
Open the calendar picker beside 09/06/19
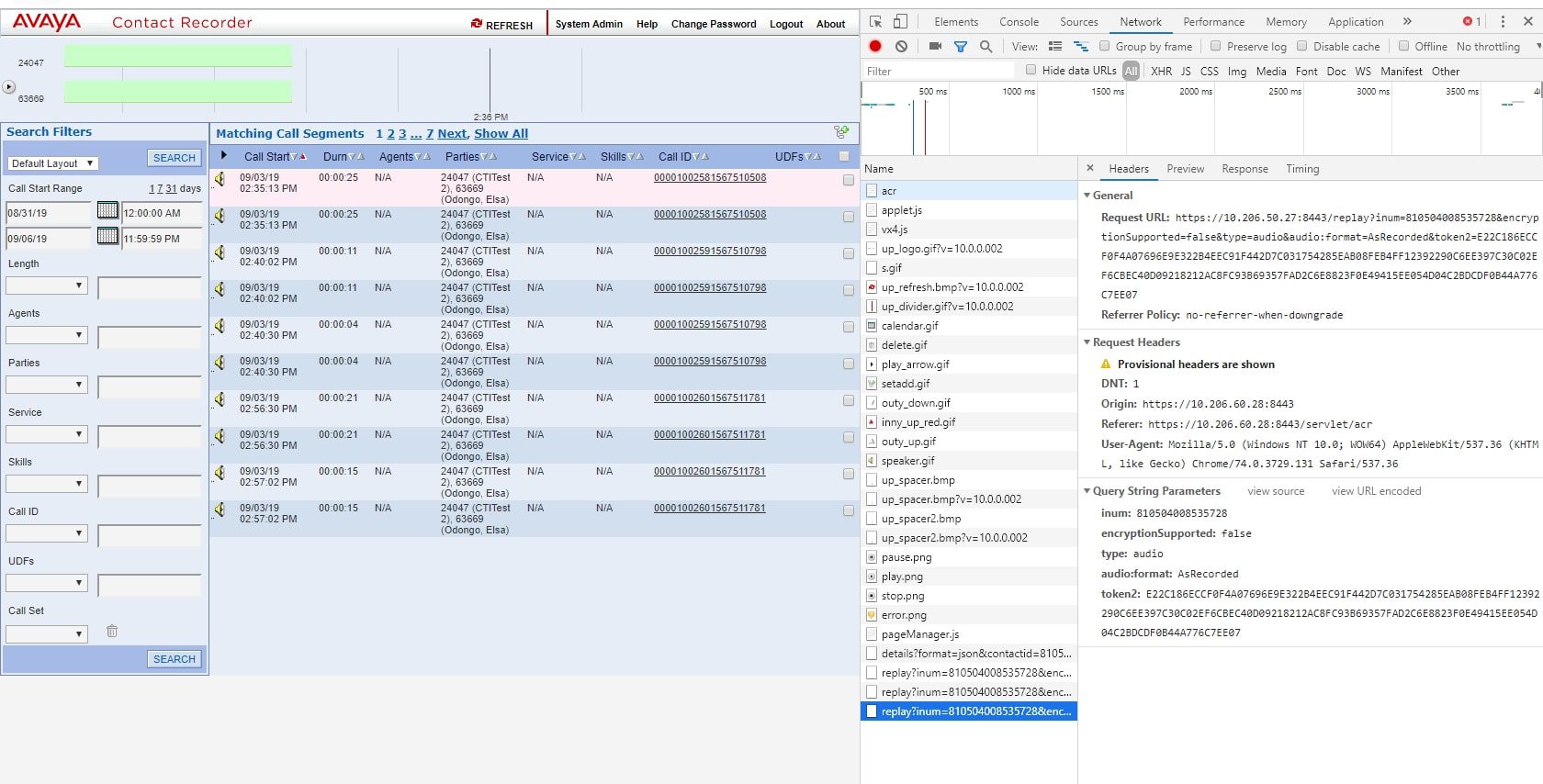[x=107, y=237]
